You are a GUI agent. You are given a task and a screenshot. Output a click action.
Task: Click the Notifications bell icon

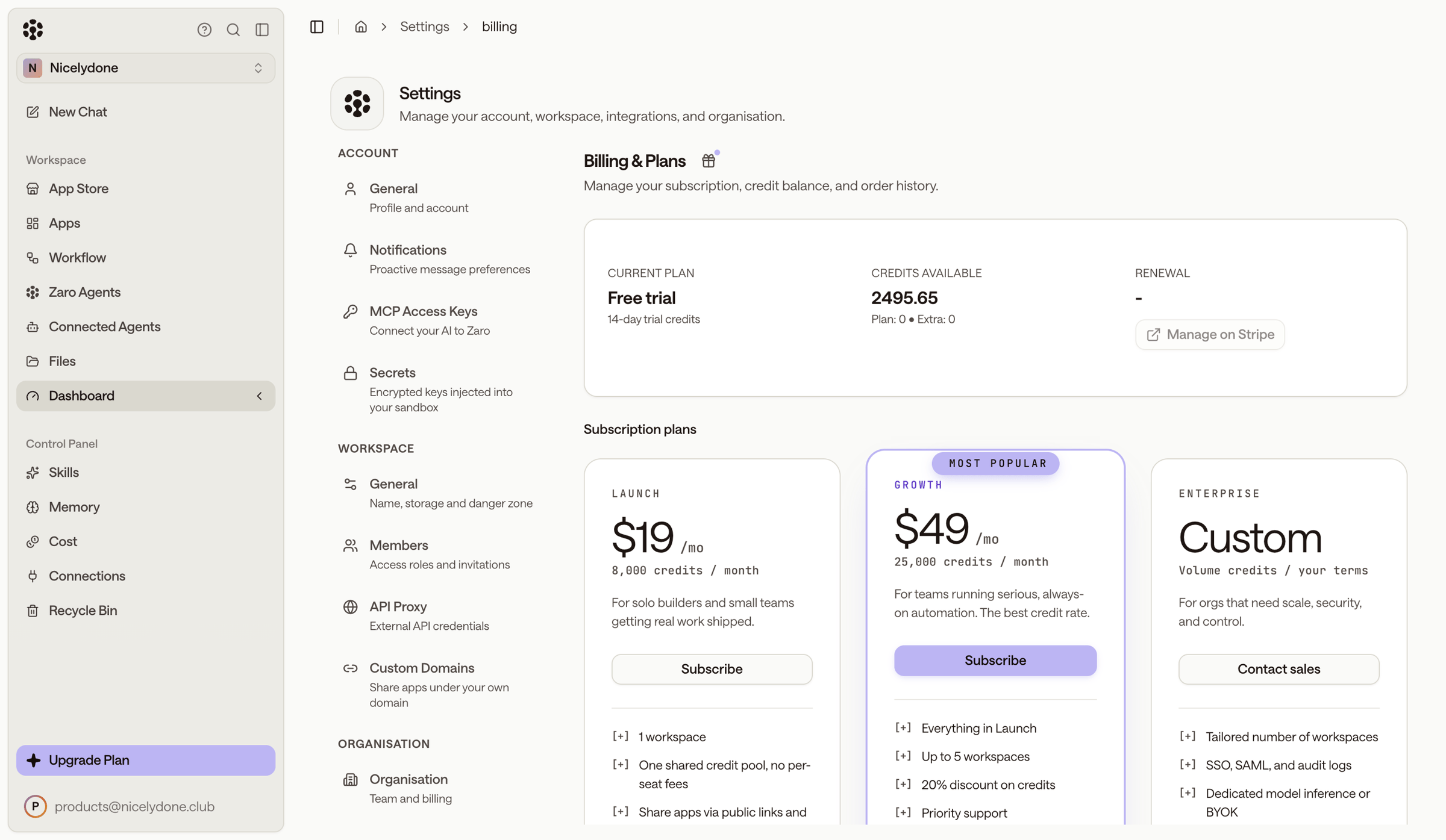[350, 250]
